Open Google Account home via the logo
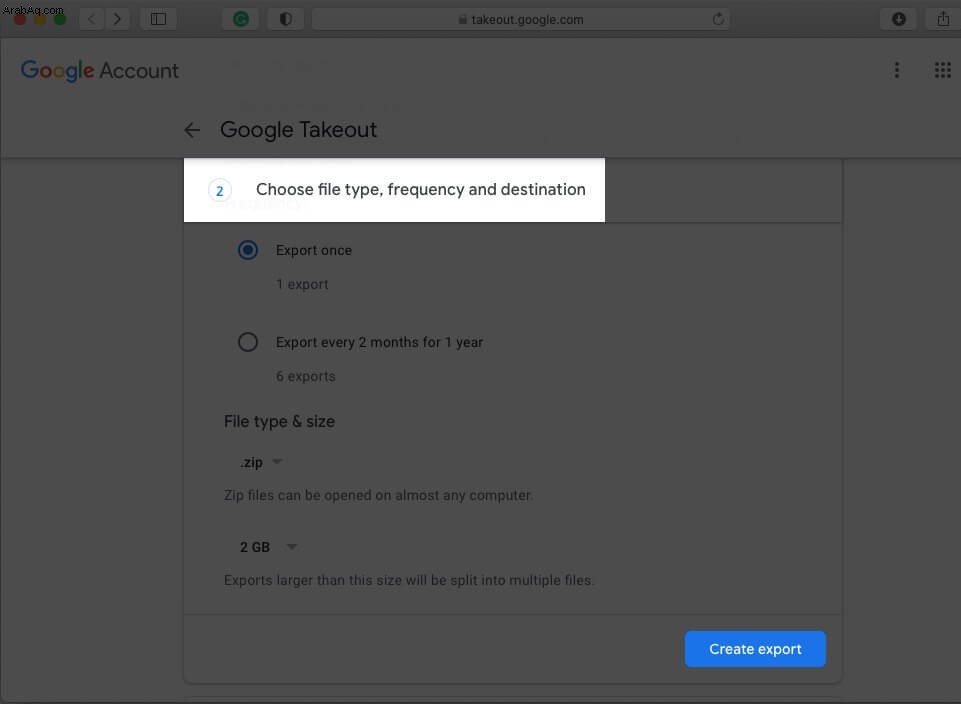This screenshot has height=704, width=961. [100, 70]
